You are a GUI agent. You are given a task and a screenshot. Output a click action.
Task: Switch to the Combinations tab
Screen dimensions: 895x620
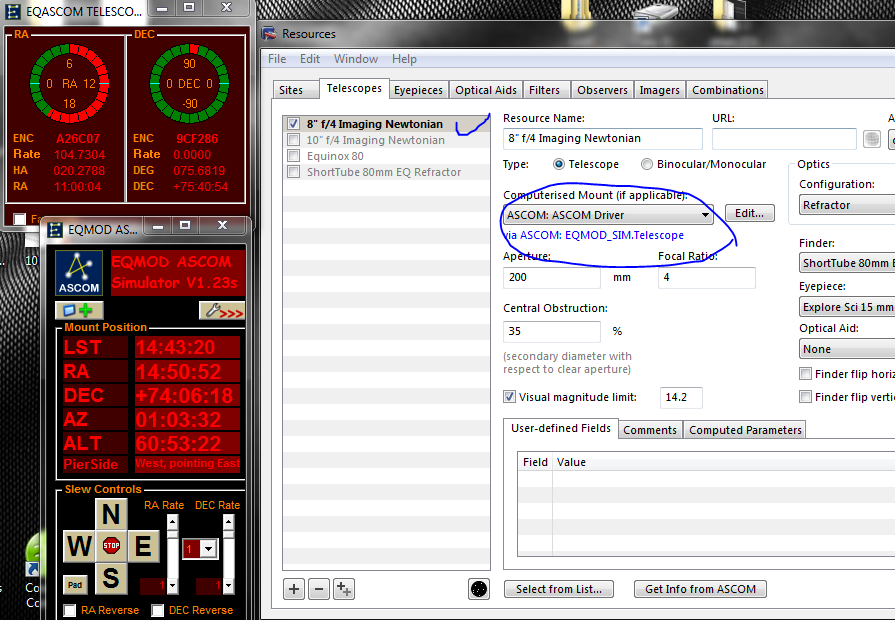pos(728,90)
